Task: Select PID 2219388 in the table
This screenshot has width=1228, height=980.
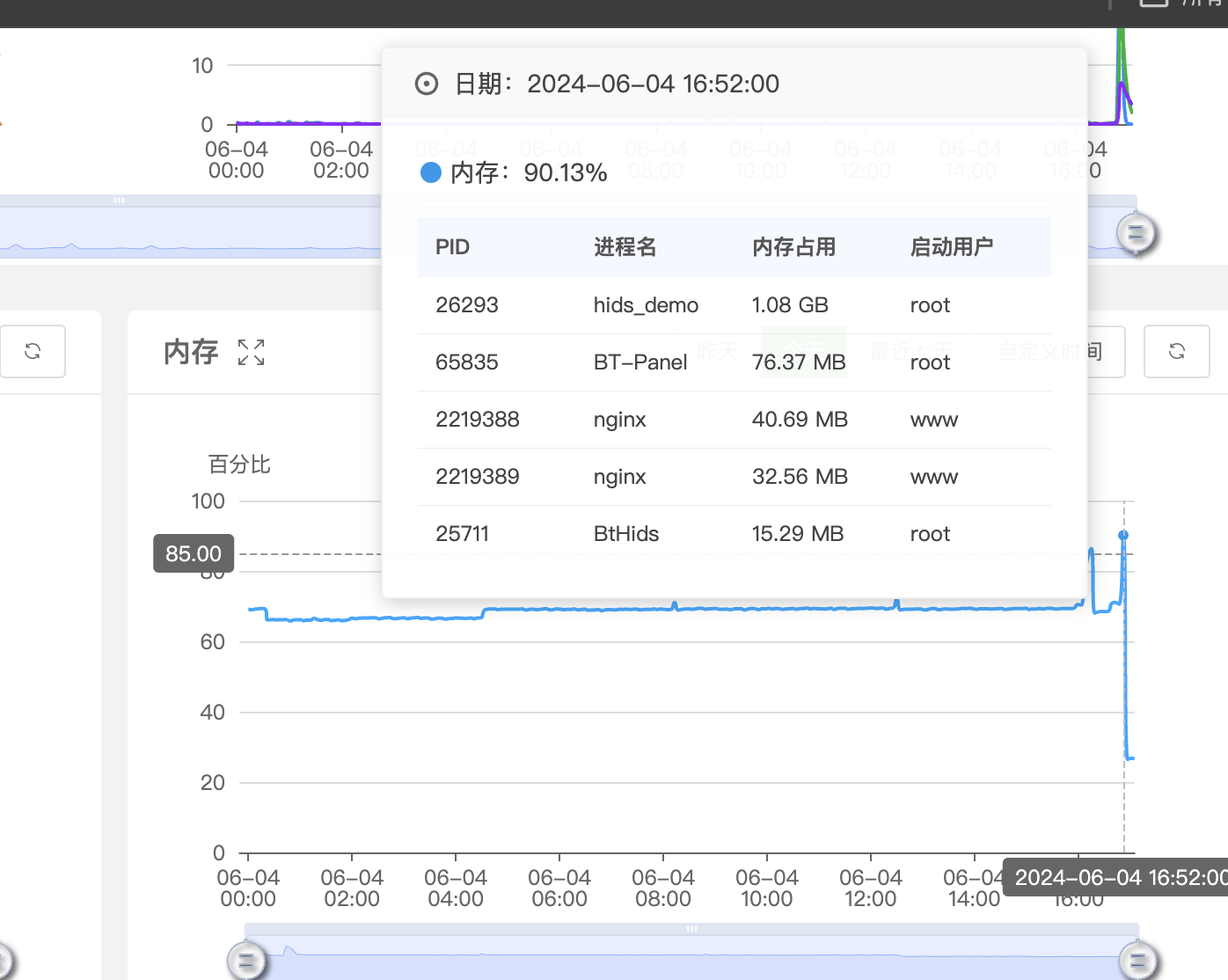Action: (478, 420)
